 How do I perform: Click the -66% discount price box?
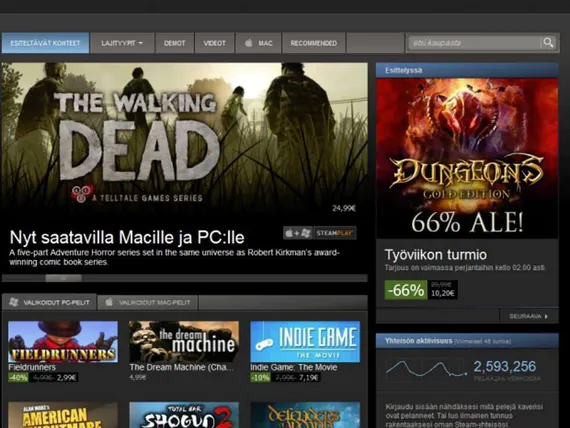pyautogui.click(x=421, y=290)
